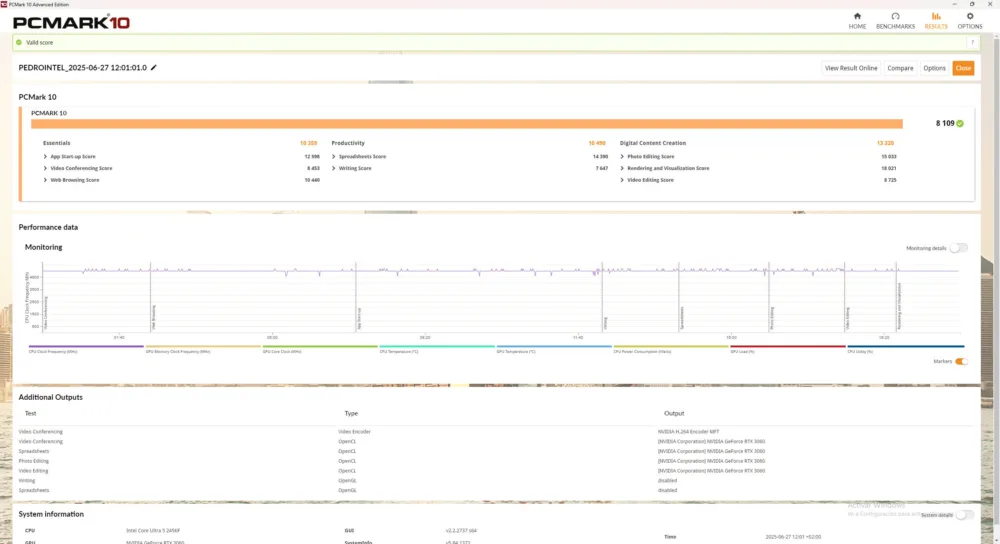Turn off the Markers toggle

[961, 362]
